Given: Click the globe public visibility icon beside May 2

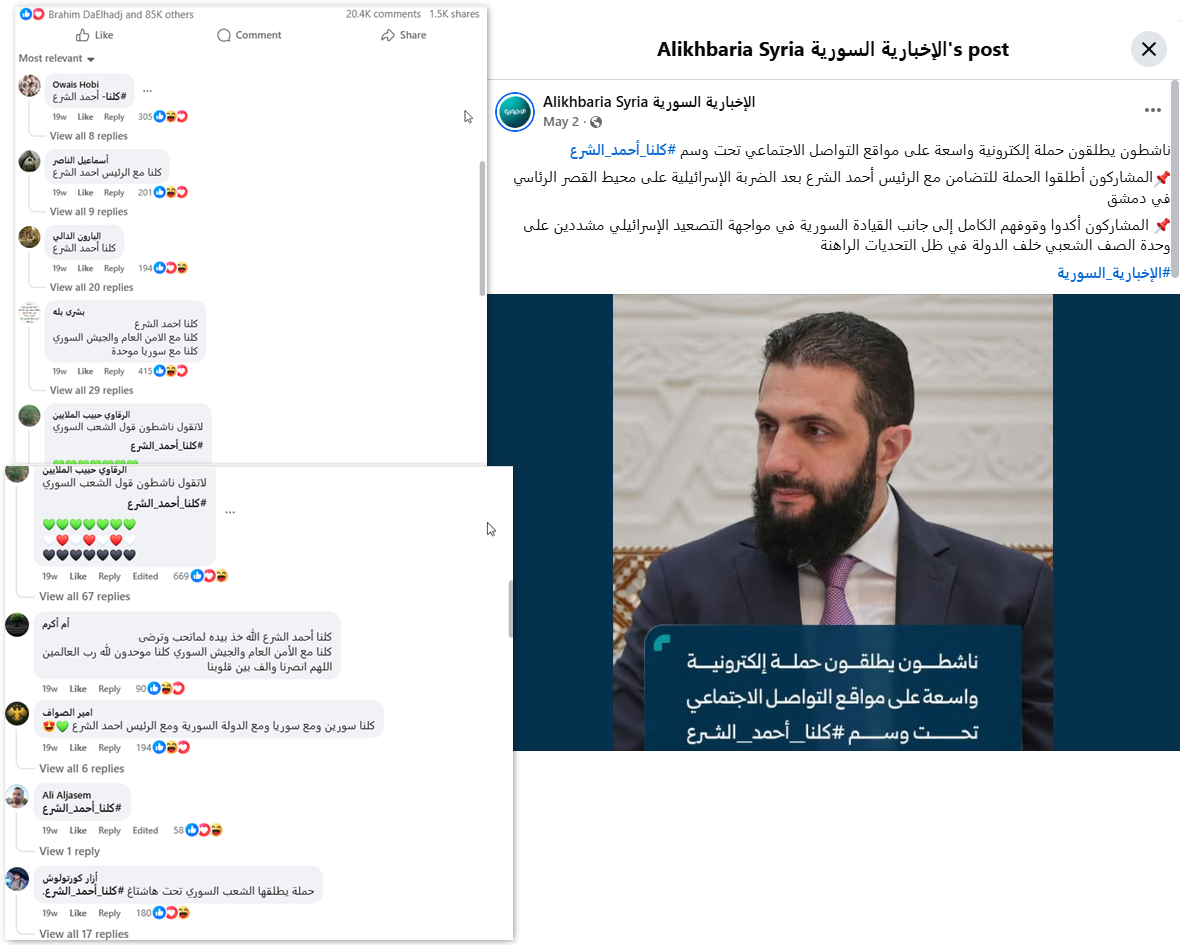Looking at the screenshot, I should coord(596,122).
